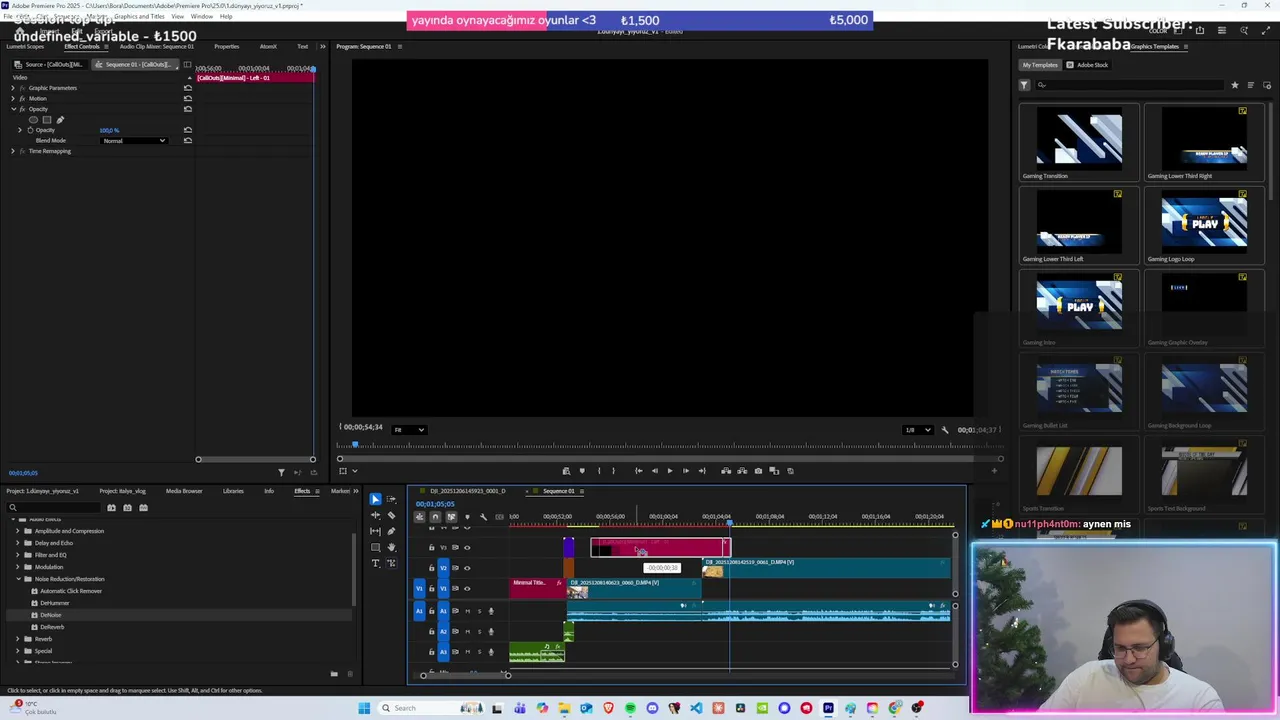Toggle V3 track output eye
Image resolution: width=1280 pixels, height=720 pixels.
click(467, 547)
